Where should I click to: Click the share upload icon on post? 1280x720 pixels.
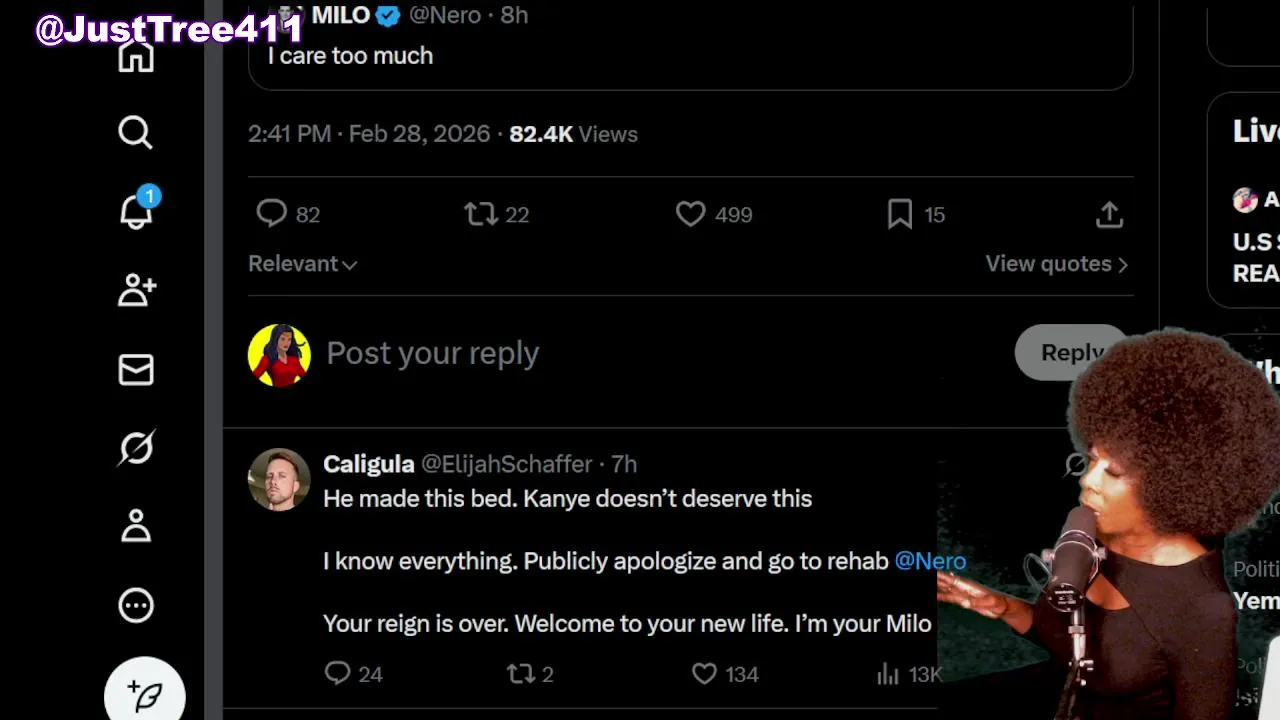click(1109, 214)
